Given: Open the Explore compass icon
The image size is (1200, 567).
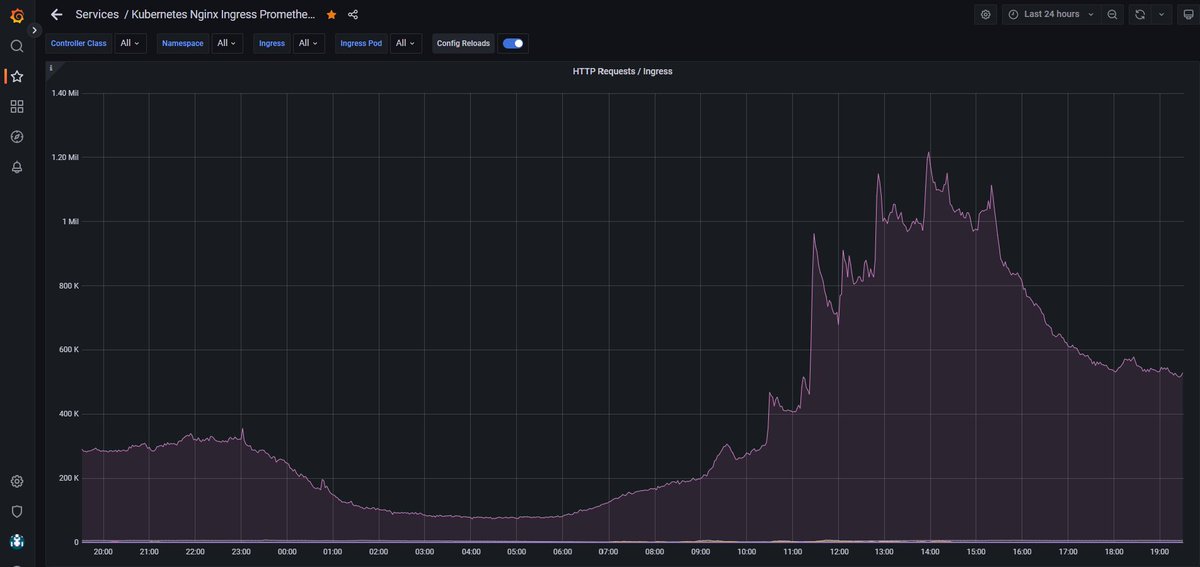Looking at the screenshot, I should click(17, 137).
